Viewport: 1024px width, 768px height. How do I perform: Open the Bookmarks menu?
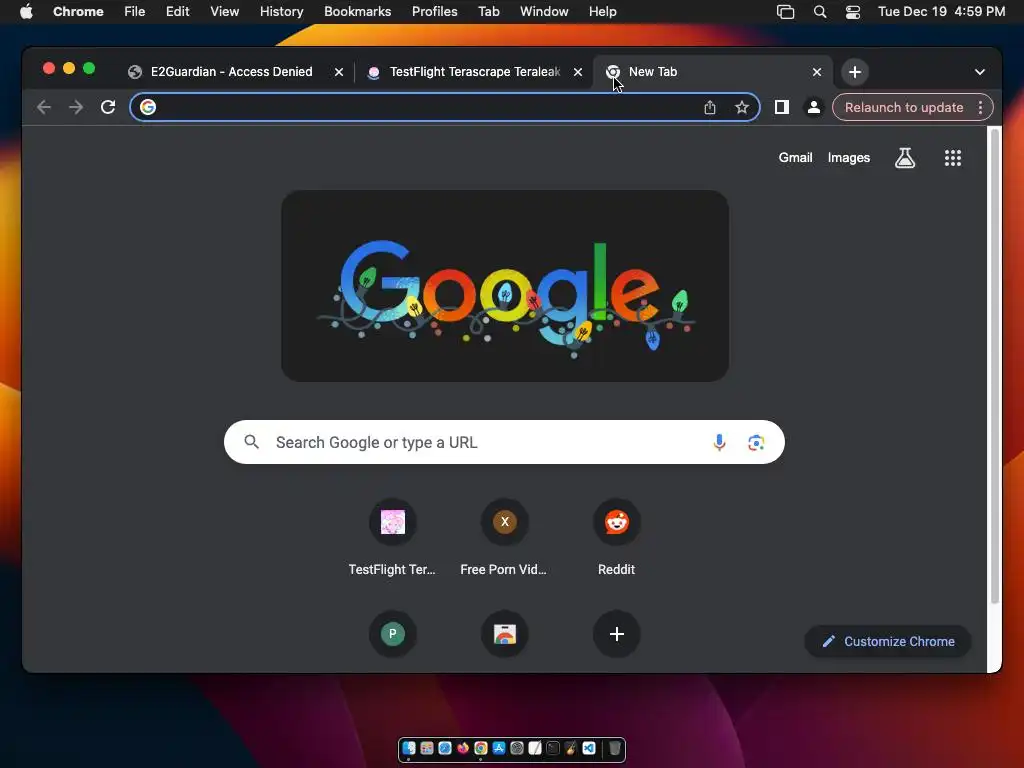(x=357, y=12)
